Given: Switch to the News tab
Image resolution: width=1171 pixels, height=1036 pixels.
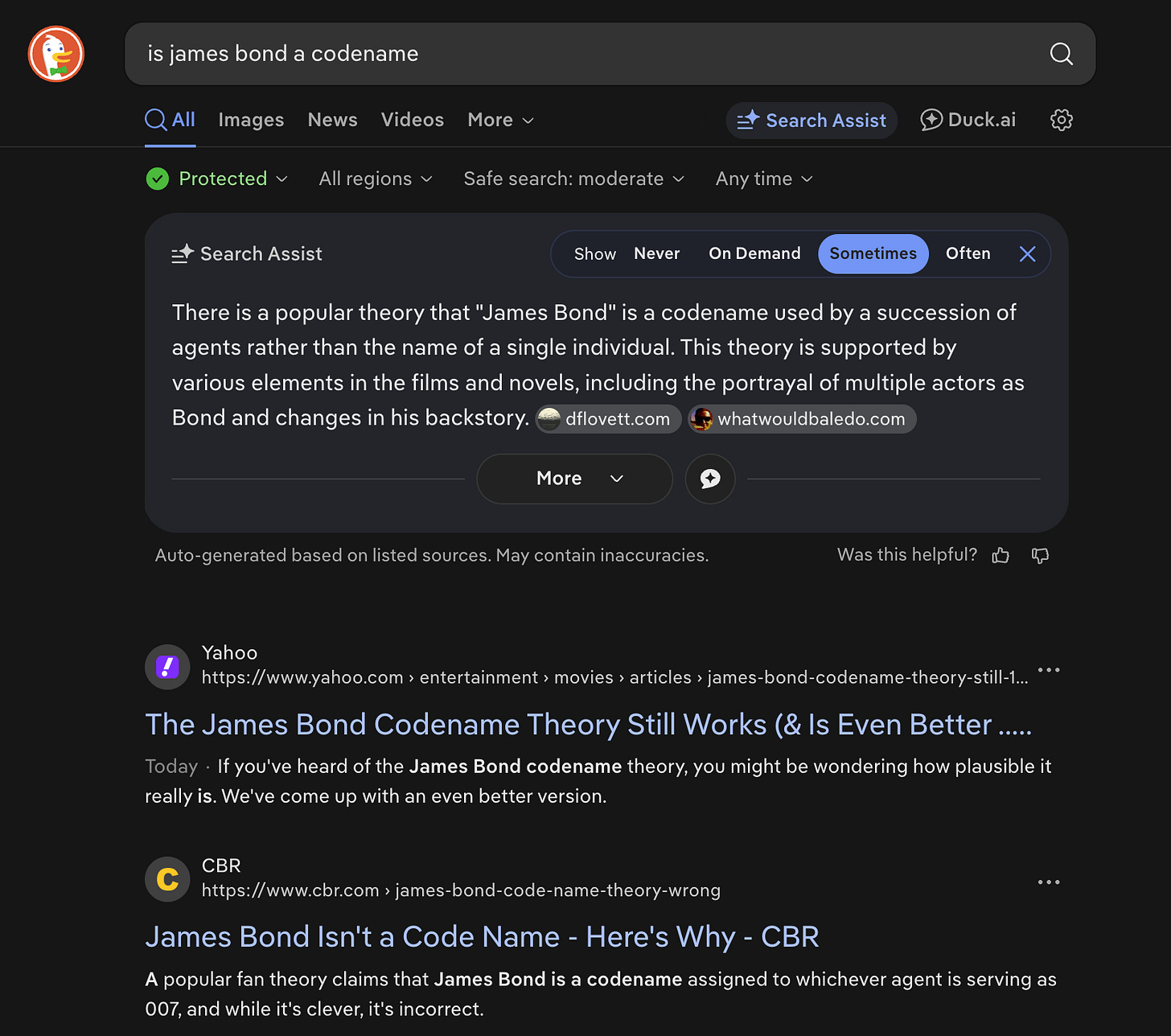Looking at the screenshot, I should click(x=332, y=120).
